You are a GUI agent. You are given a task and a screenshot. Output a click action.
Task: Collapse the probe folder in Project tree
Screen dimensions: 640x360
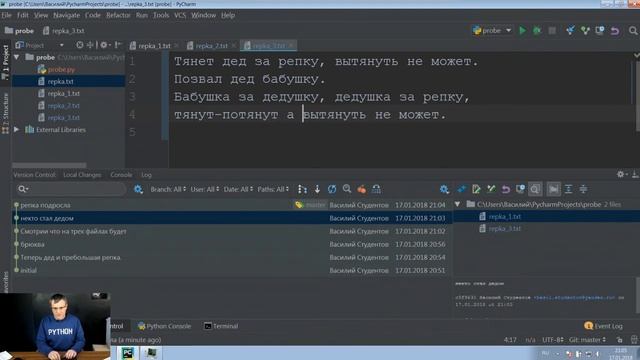[x=17, y=57]
